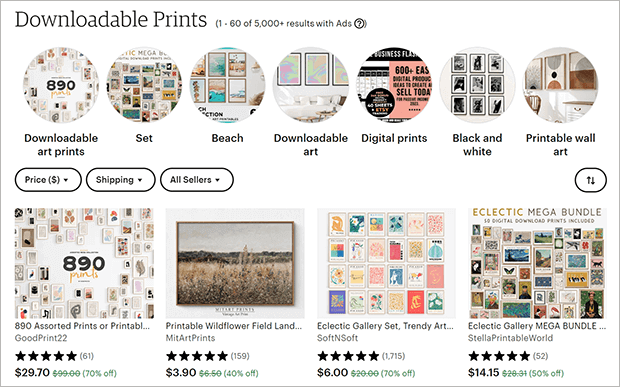Click the sort arrows icon button
Image resolution: width=620 pixels, height=387 pixels.
590,180
